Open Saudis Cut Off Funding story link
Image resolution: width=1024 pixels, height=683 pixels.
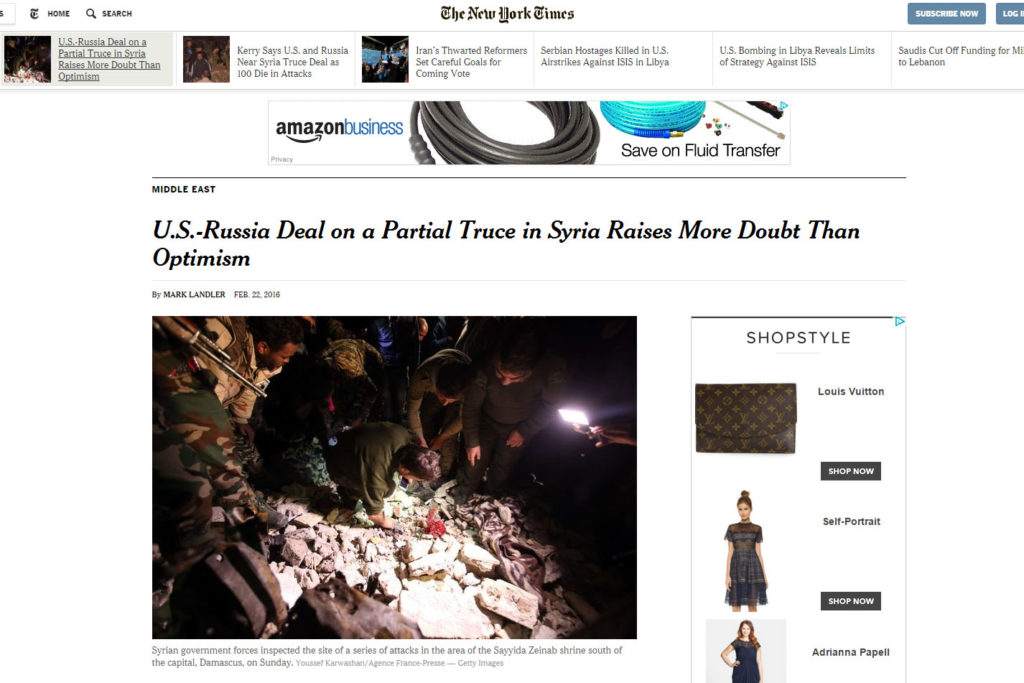click(x=960, y=56)
